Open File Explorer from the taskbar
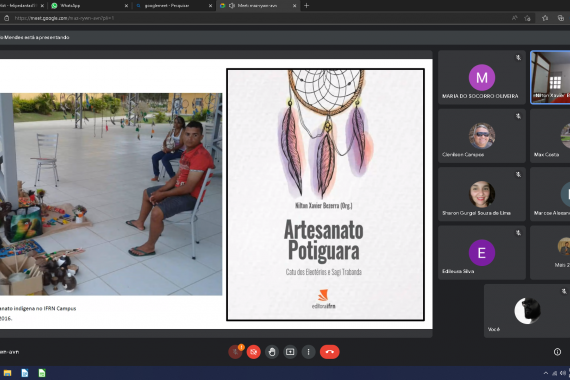Image resolution: width=570 pixels, height=380 pixels. (7, 373)
